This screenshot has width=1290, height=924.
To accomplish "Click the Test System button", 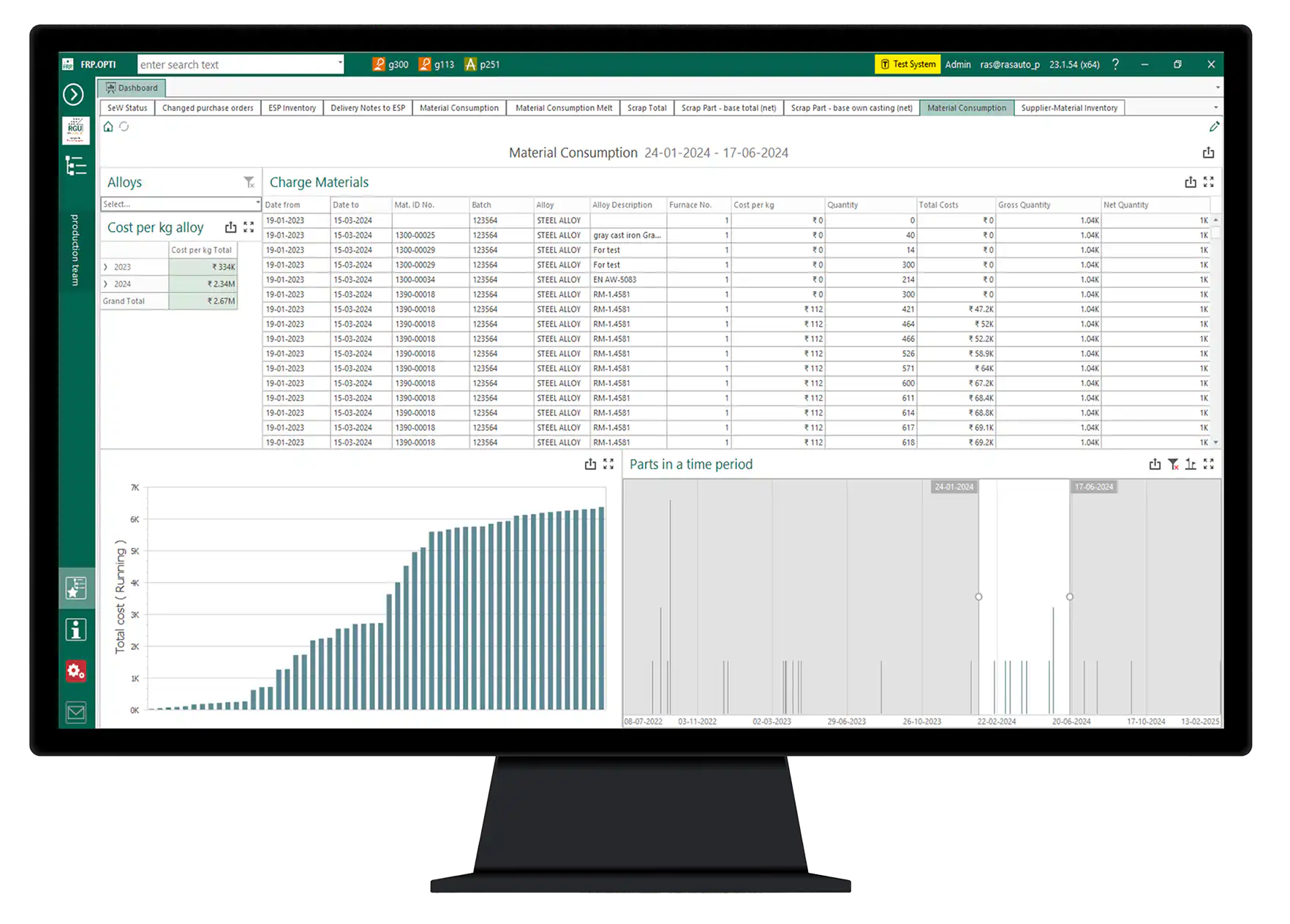I will (907, 64).
